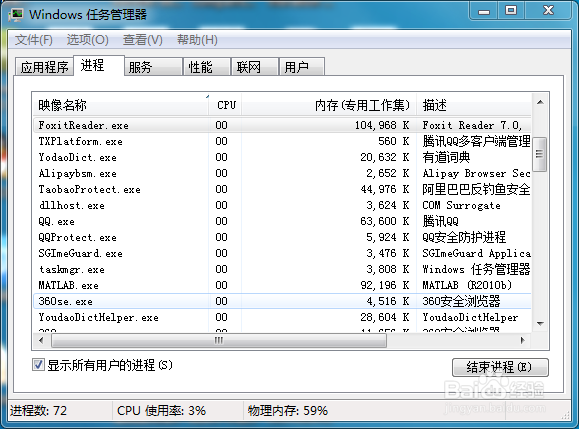The height and width of the screenshot is (429, 579).
Task: Select the QQ.exe process
Action: 282,222
